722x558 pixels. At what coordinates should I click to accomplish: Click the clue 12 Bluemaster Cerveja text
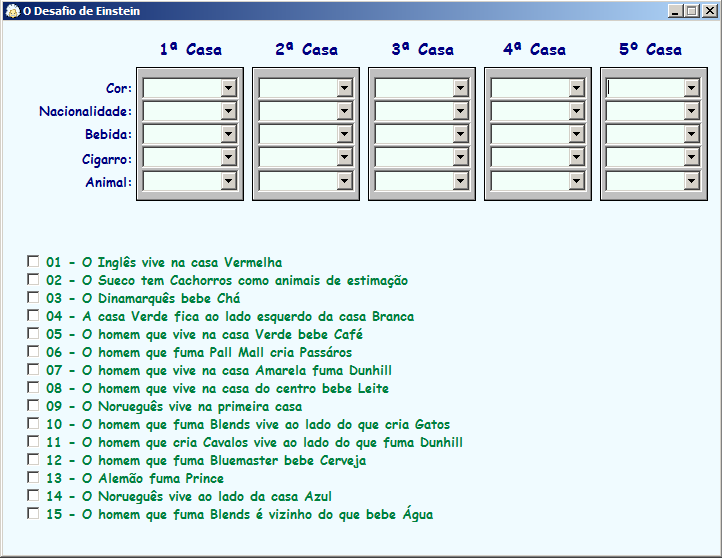point(205,460)
